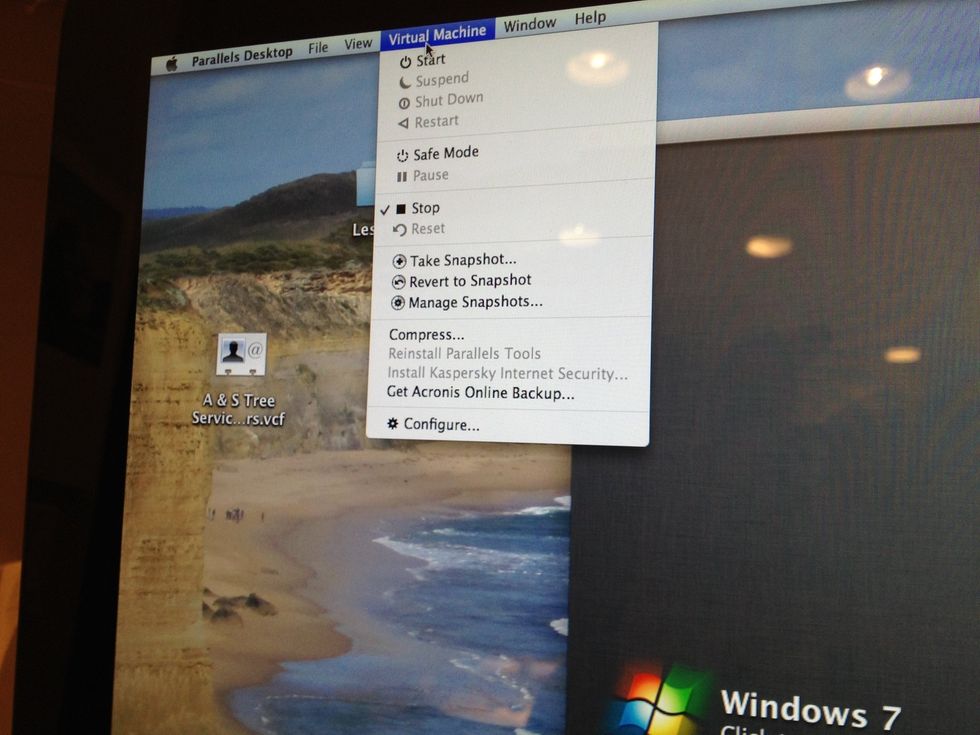Select Install Kaspersky Internet Security...
The image size is (980, 735).
click(509, 373)
